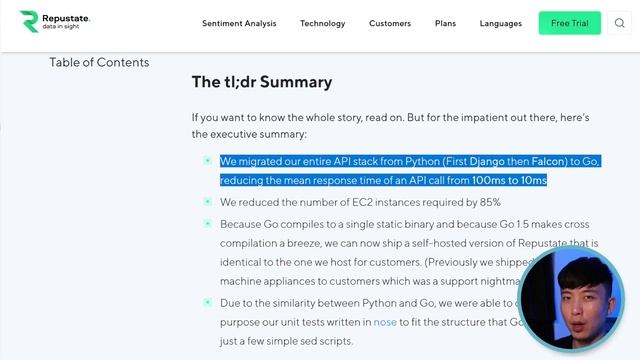Click the Free Trial button
640x360 pixels.
569,23
